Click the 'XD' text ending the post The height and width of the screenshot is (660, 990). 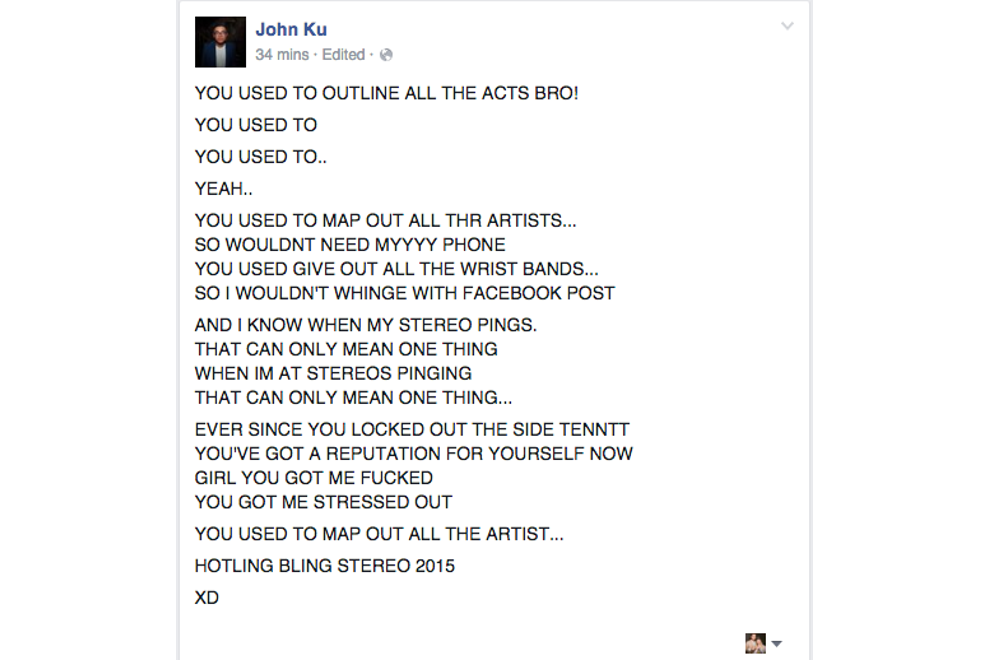[x=207, y=598]
